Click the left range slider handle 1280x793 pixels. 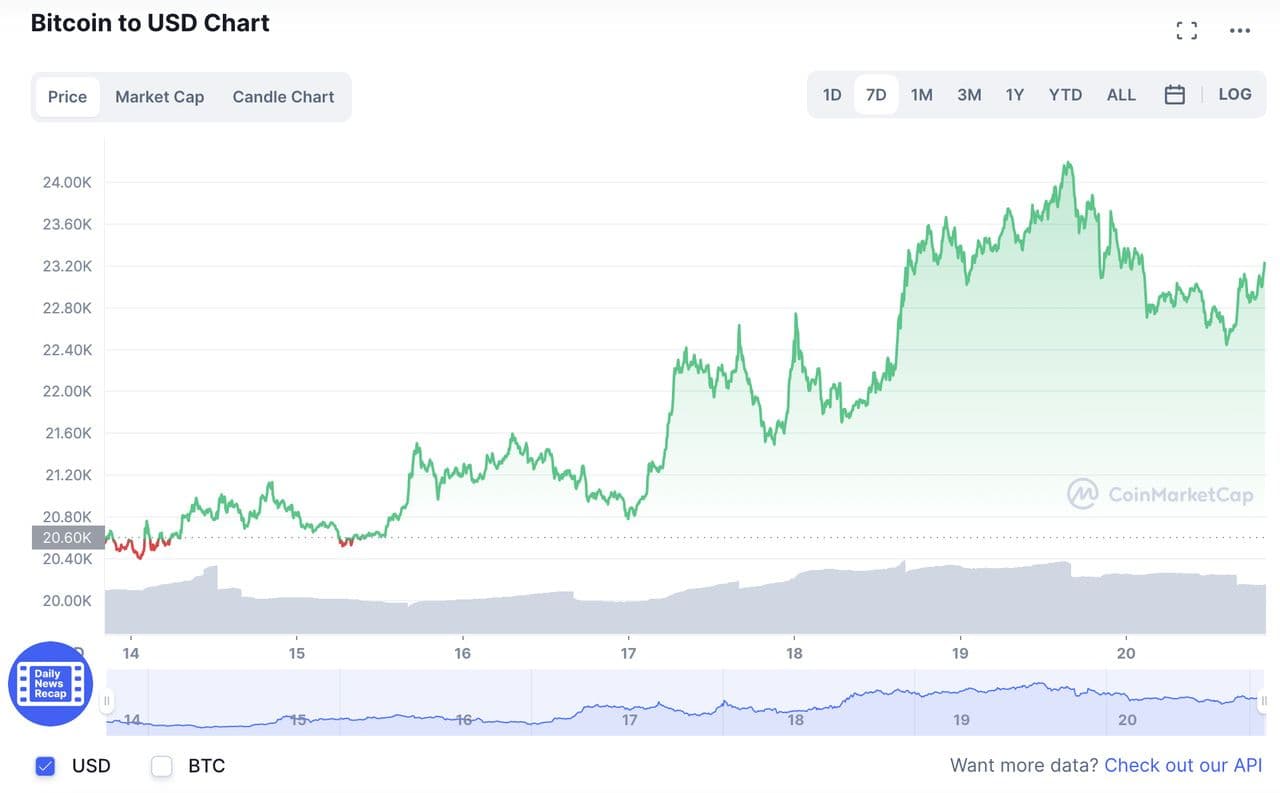[x=107, y=701]
